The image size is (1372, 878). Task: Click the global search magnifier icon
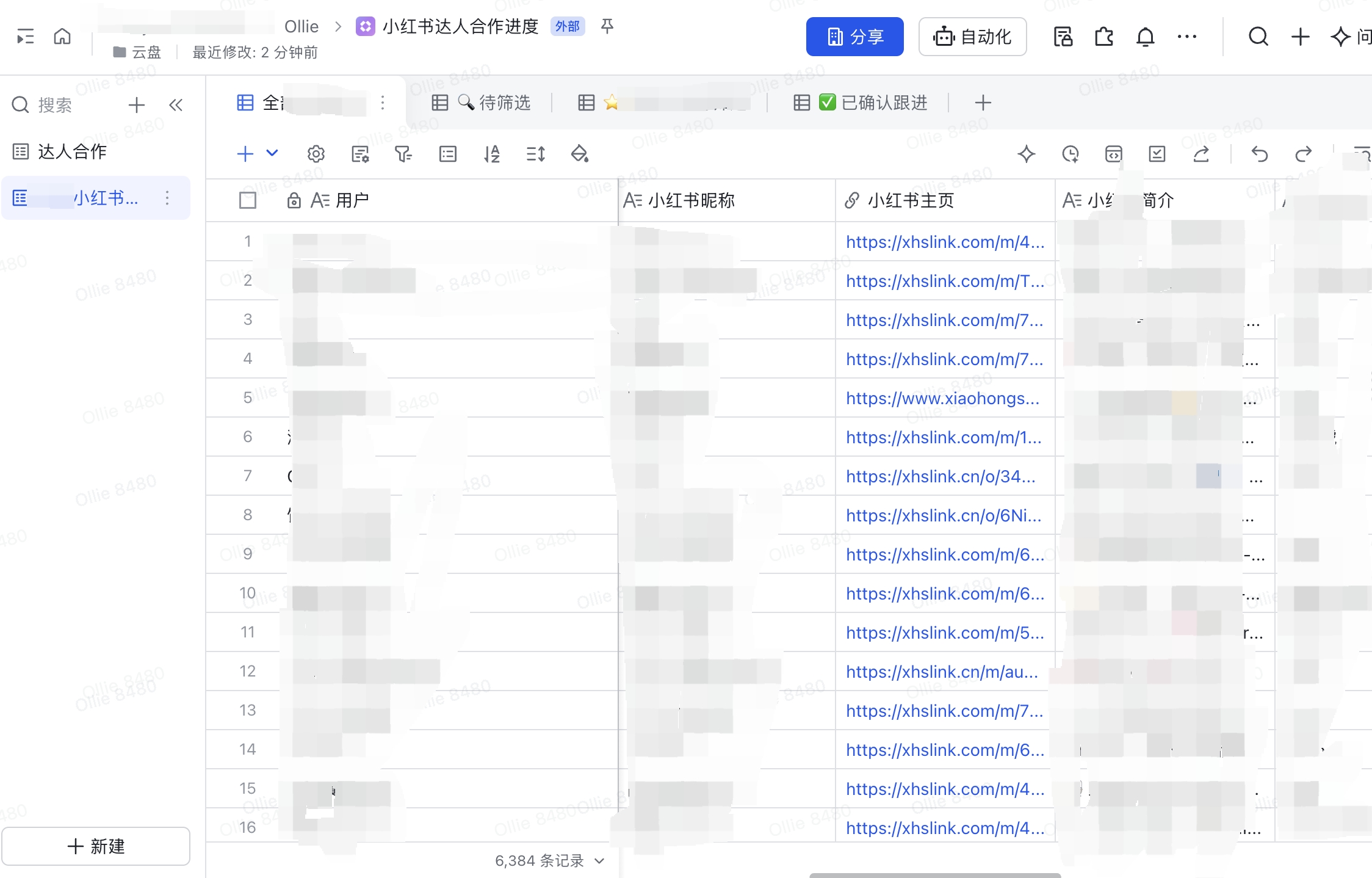coord(1258,37)
